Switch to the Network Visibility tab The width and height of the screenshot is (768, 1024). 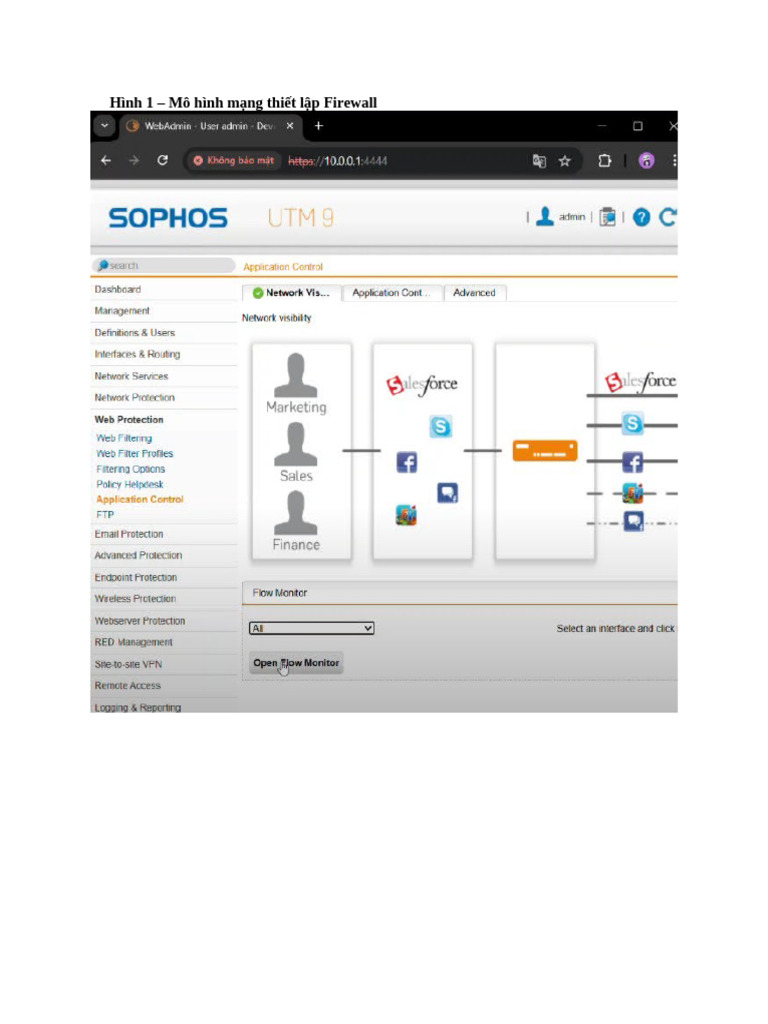pyautogui.click(x=292, y=293)
